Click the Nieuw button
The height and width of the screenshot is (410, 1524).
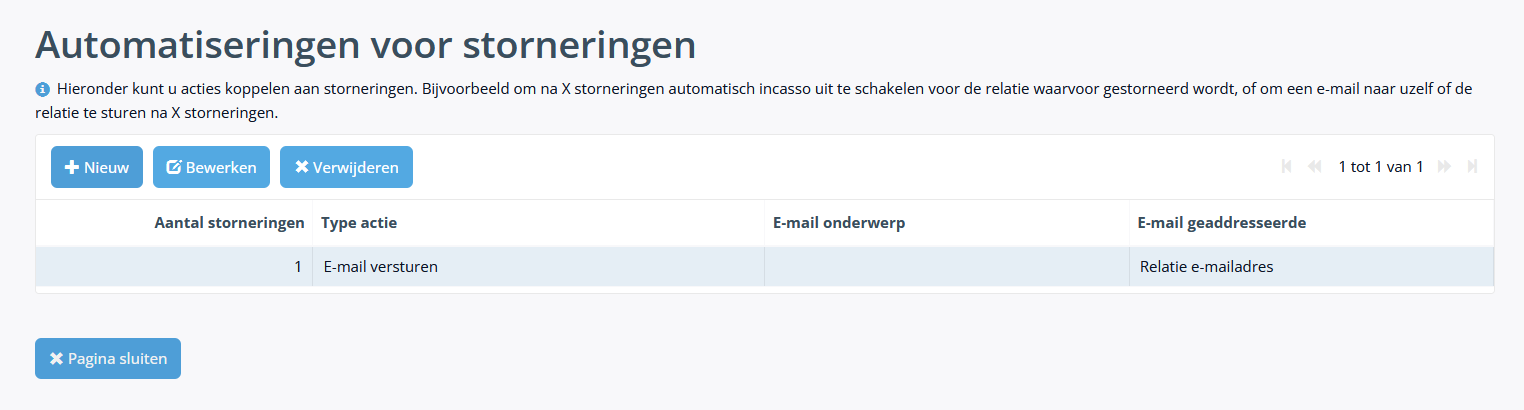pos(97,167)
